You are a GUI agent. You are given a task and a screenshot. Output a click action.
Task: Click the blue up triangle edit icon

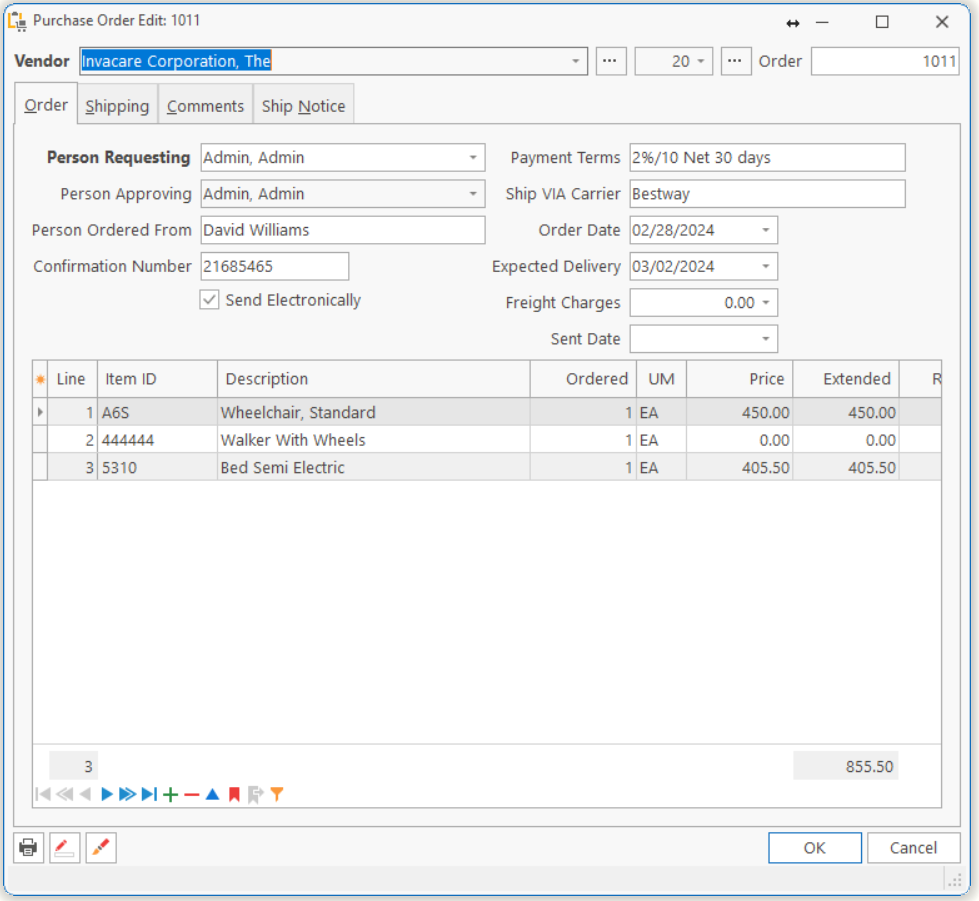(212, 794)
